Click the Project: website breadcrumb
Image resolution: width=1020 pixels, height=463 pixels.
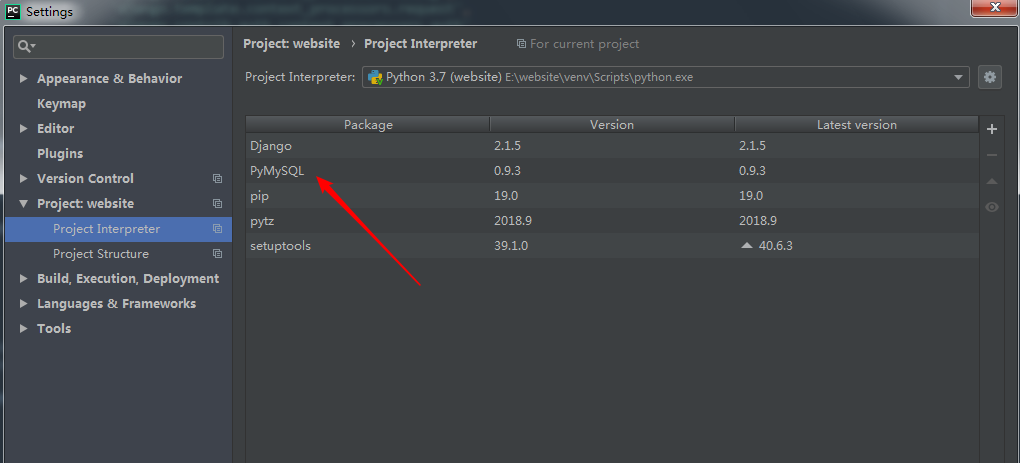click(291, 44)
